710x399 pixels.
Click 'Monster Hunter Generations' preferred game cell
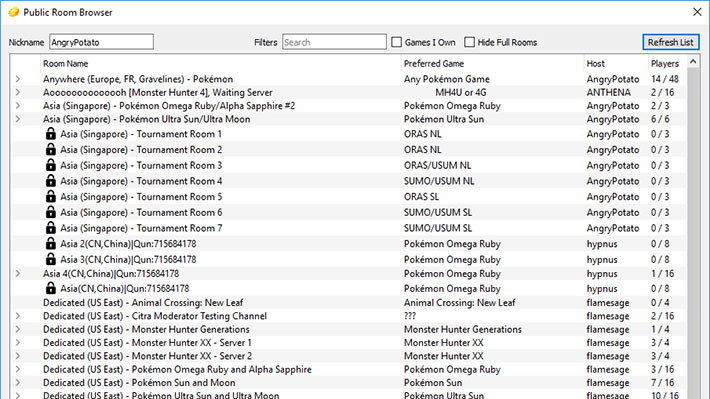pyautogui.click(x=463, y=329)
